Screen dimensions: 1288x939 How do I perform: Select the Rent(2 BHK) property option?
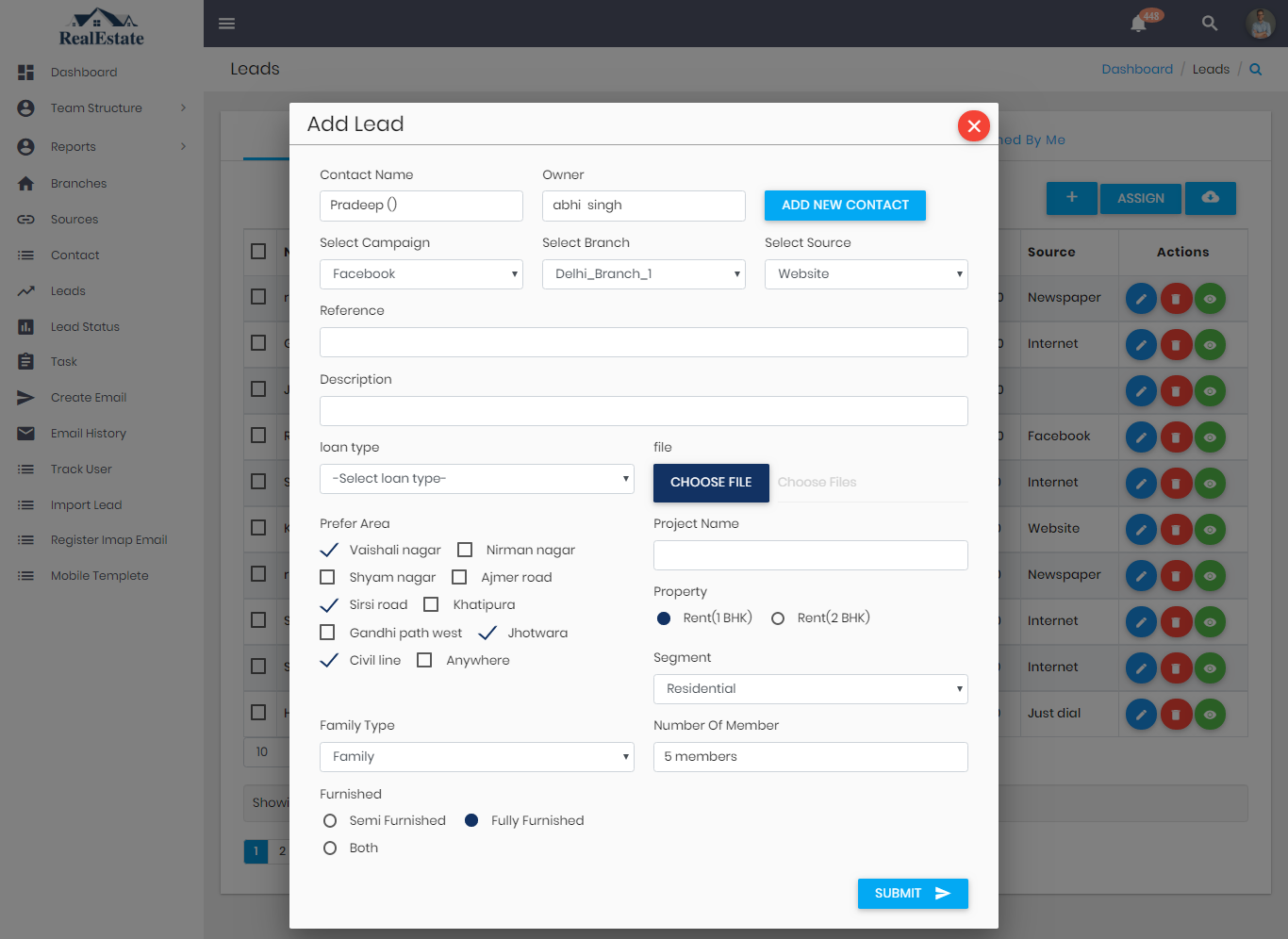(778, 618)
